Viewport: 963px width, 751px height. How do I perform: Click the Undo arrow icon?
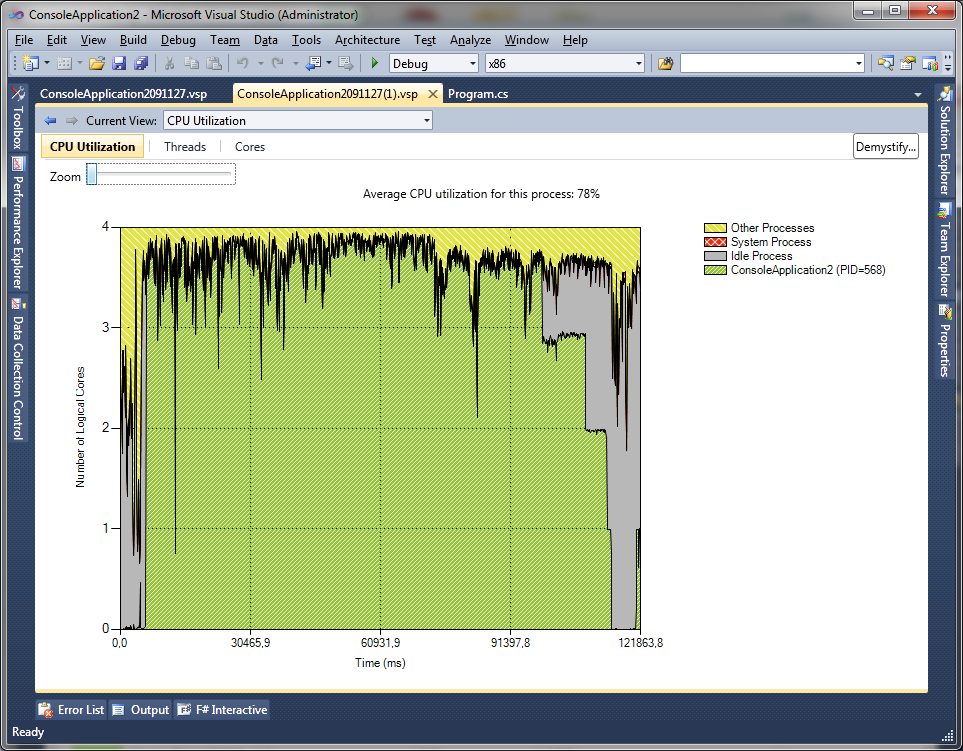243,63
